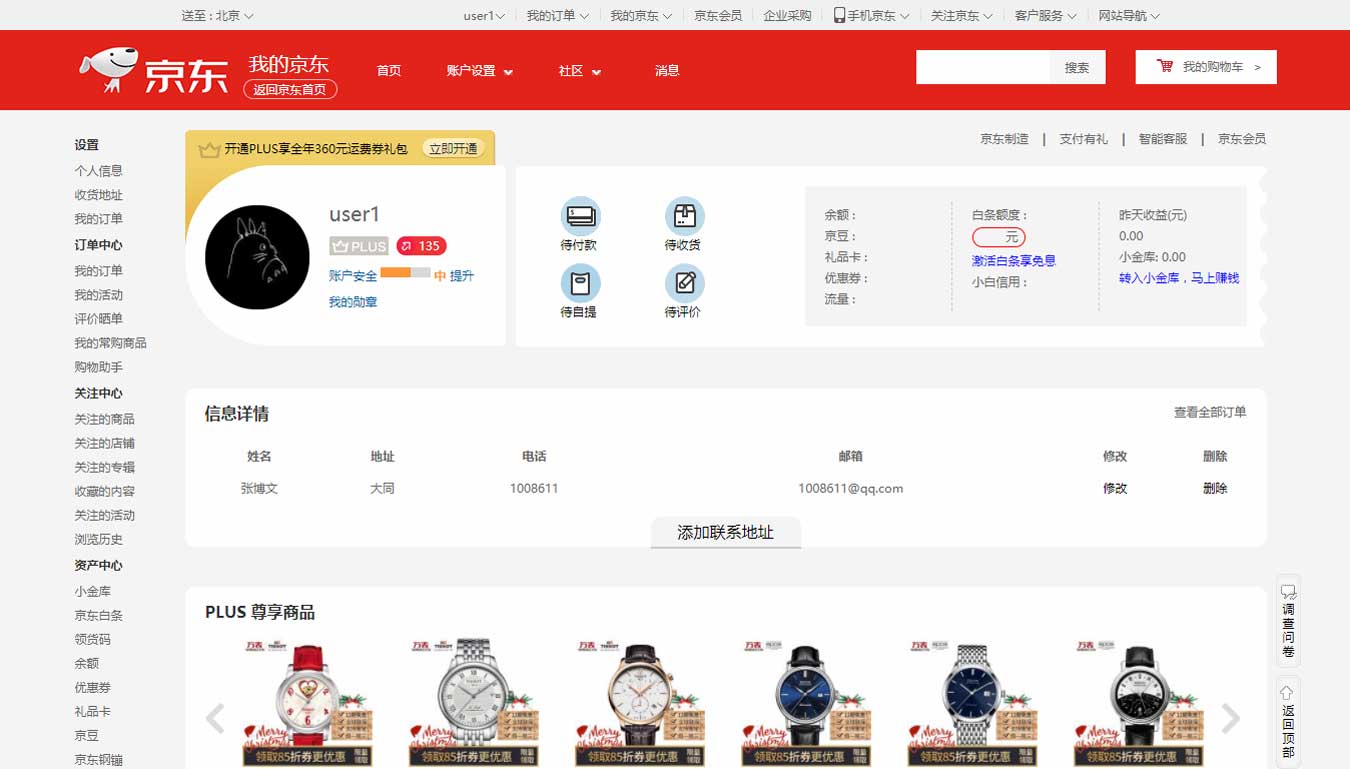Screen dimensions: 1350x769
Task: Open the 待评价 pending review icon
Action: click(x=684, y=283)
